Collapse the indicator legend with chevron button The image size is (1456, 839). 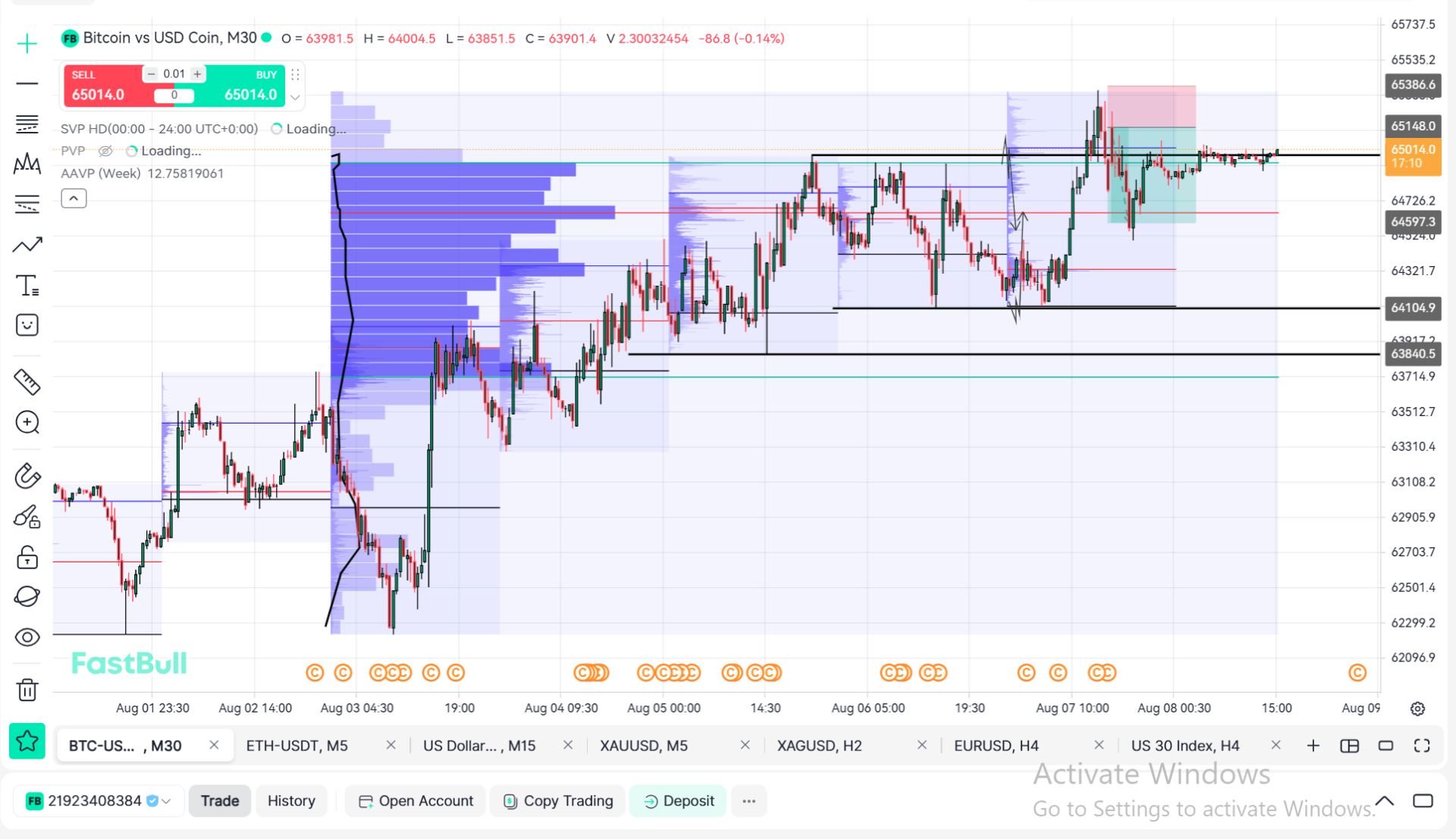coord(74,199)
